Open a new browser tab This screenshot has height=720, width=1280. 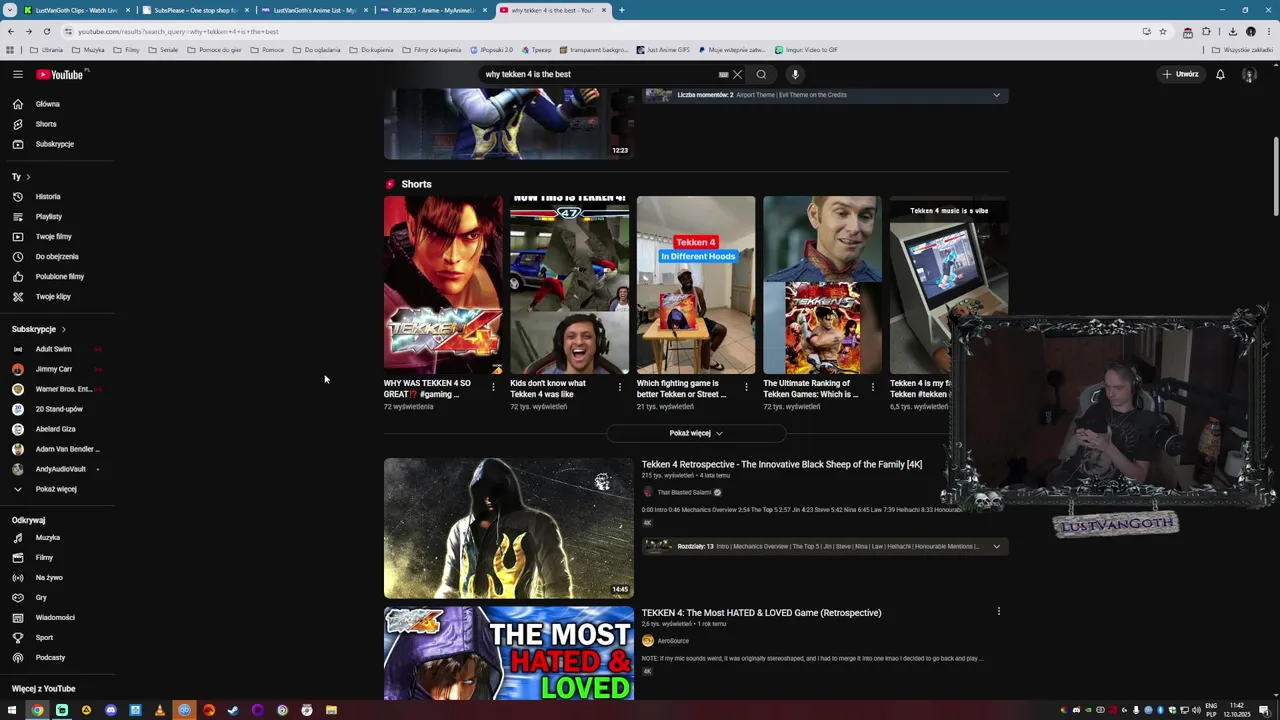pyautogui.click(x=622, y=10)
